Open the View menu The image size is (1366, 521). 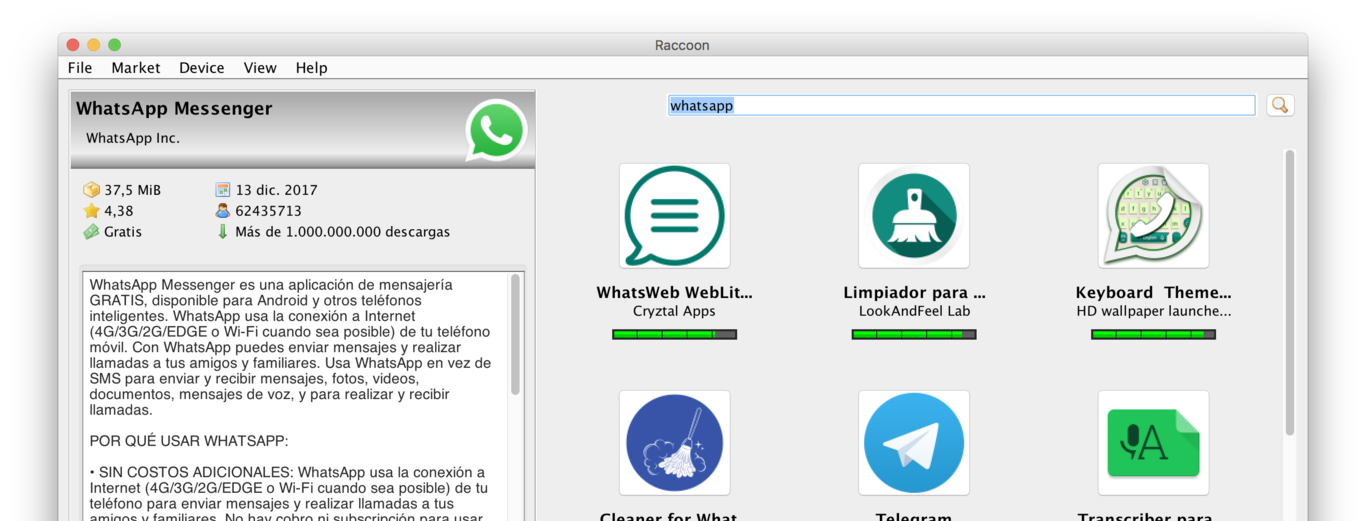click(260, 68)
